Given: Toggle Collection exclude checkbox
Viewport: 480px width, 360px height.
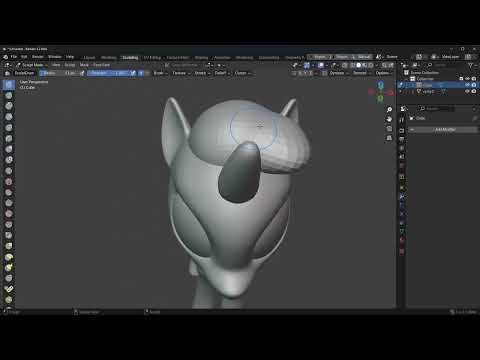Looking at the screenshot, I should 461,79.
